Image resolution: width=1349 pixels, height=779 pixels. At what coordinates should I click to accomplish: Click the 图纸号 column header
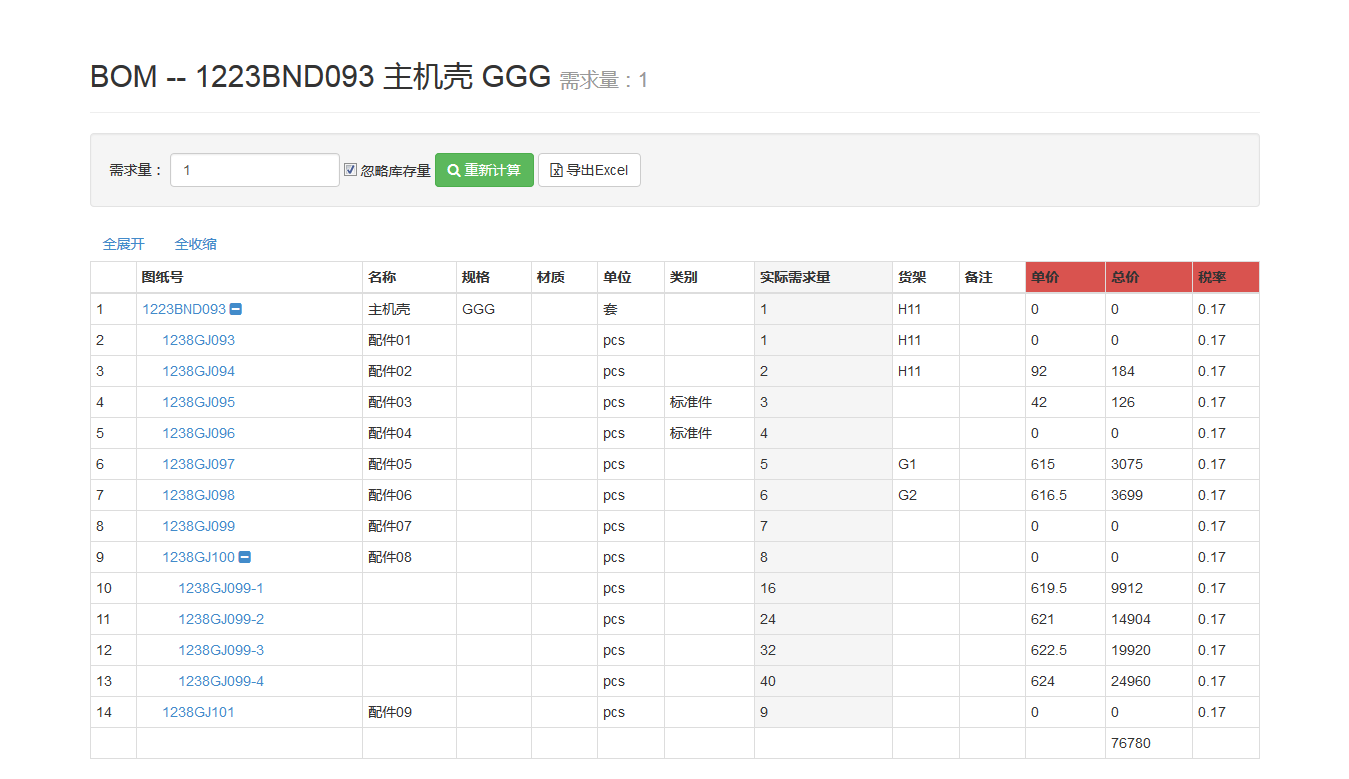(162, 277)
